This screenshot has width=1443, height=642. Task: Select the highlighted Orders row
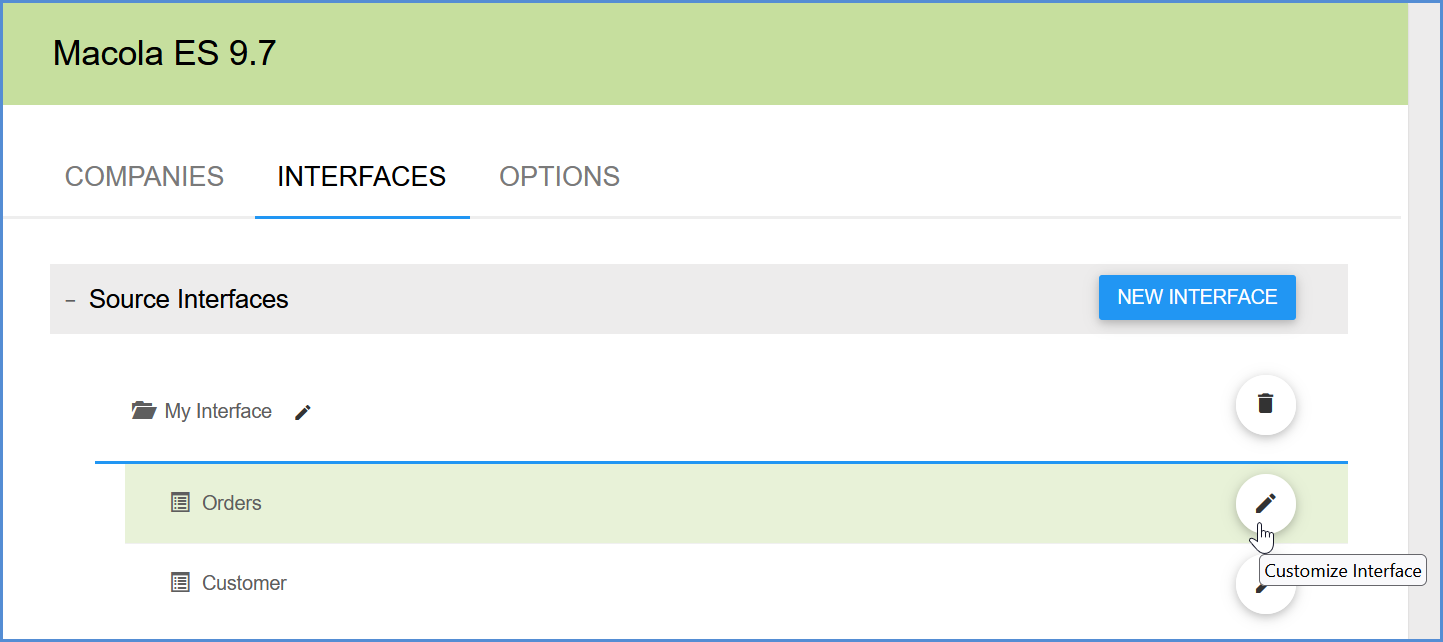pyautogui.click(x=700, y=504)
